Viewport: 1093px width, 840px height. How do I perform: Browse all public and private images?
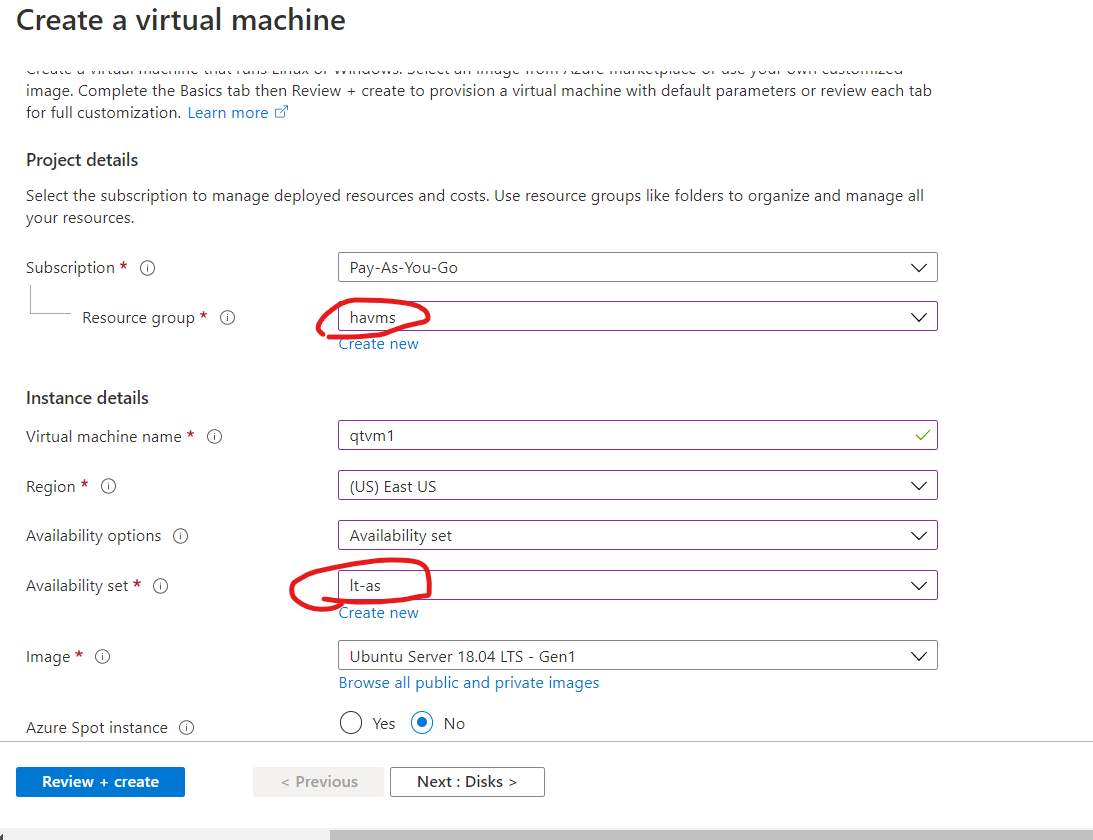[469, 683]
